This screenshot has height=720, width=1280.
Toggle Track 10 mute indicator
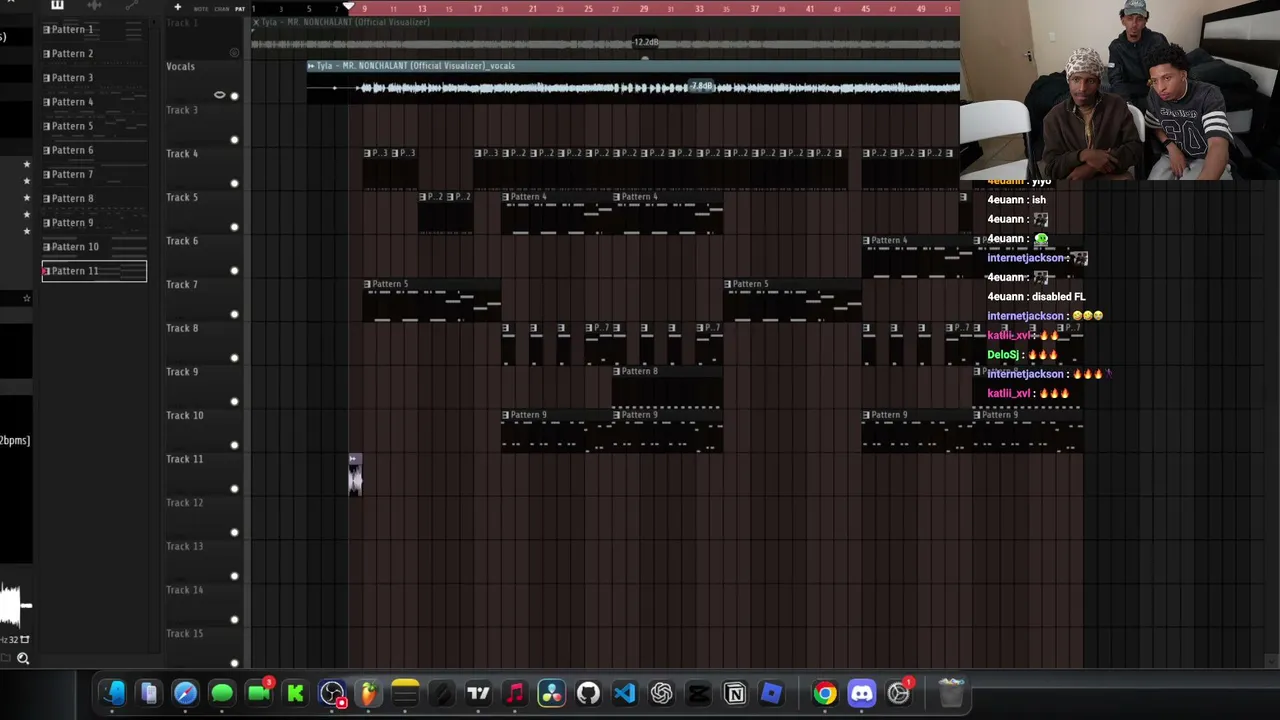[x=234, y=445]
